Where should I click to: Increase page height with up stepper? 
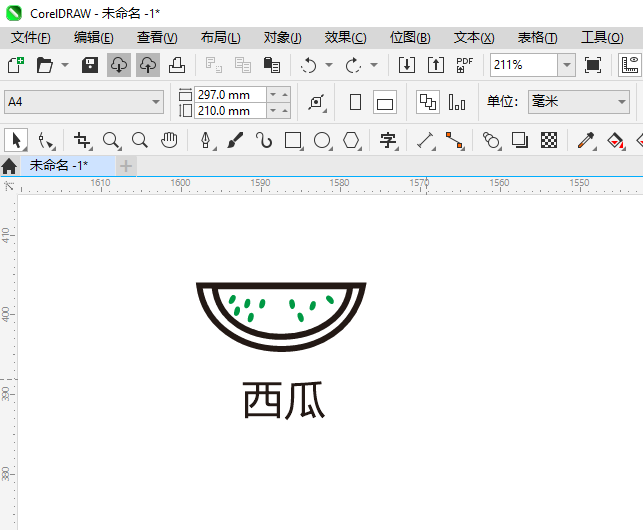click(285, 111)
